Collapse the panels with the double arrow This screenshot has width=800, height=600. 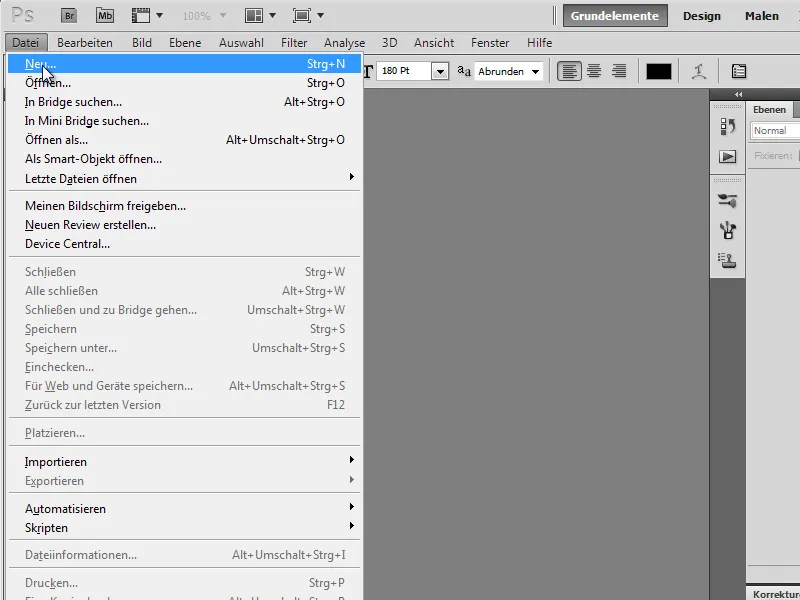[738, 94]
